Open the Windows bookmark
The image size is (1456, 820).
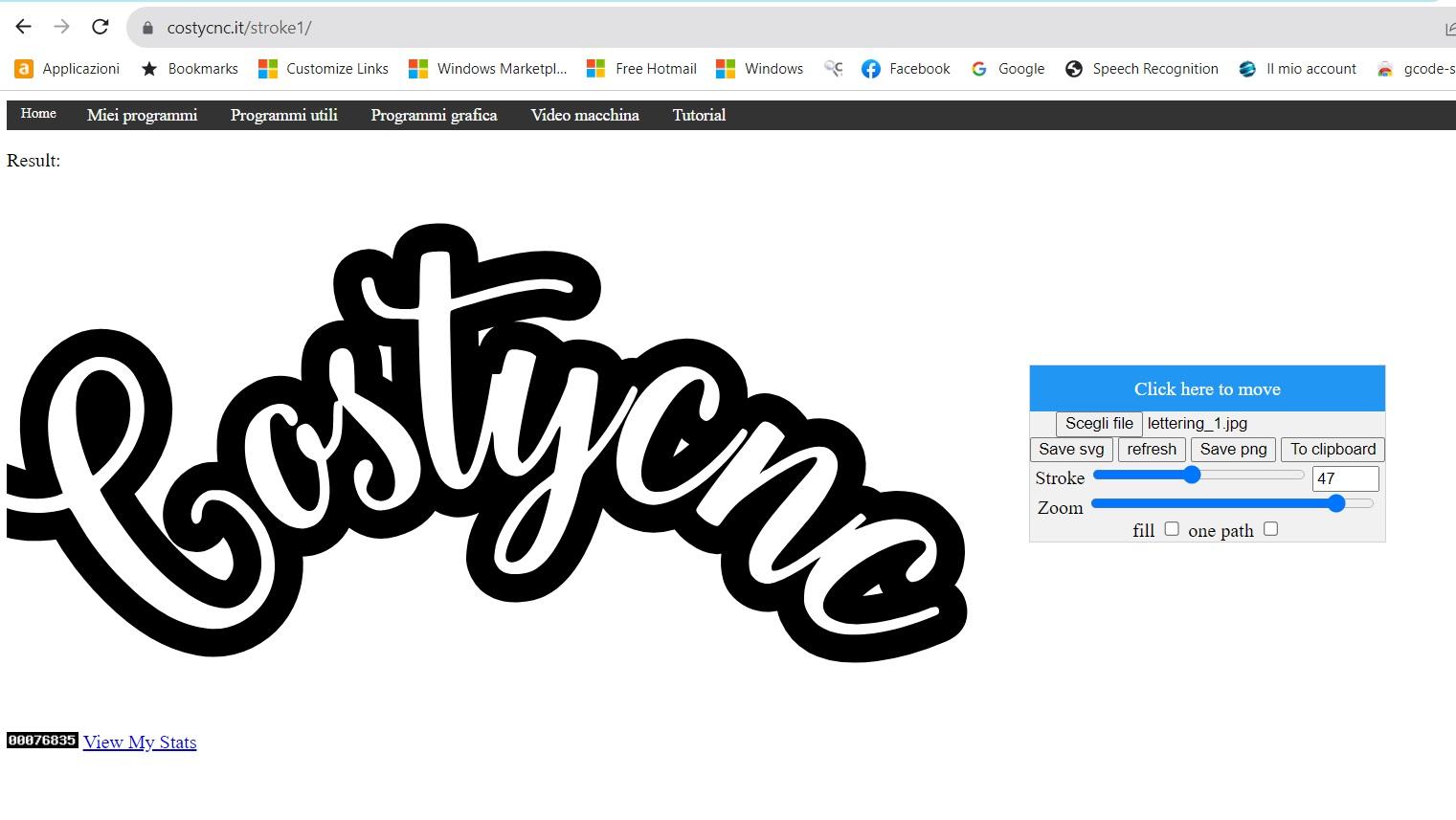coord(760,69)
